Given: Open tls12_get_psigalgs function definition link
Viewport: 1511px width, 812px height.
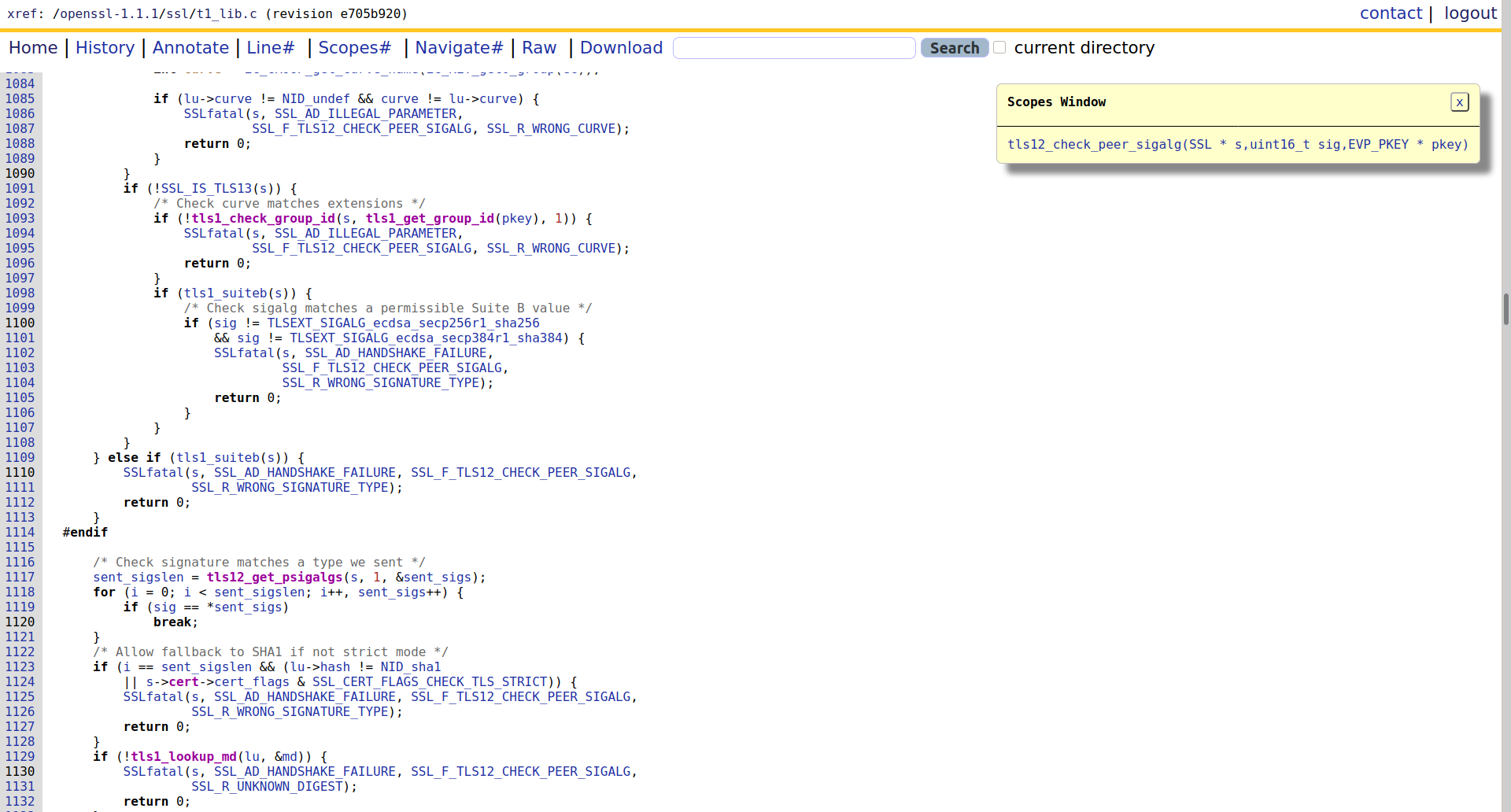Looking at the screenshot, I should 275,578.
